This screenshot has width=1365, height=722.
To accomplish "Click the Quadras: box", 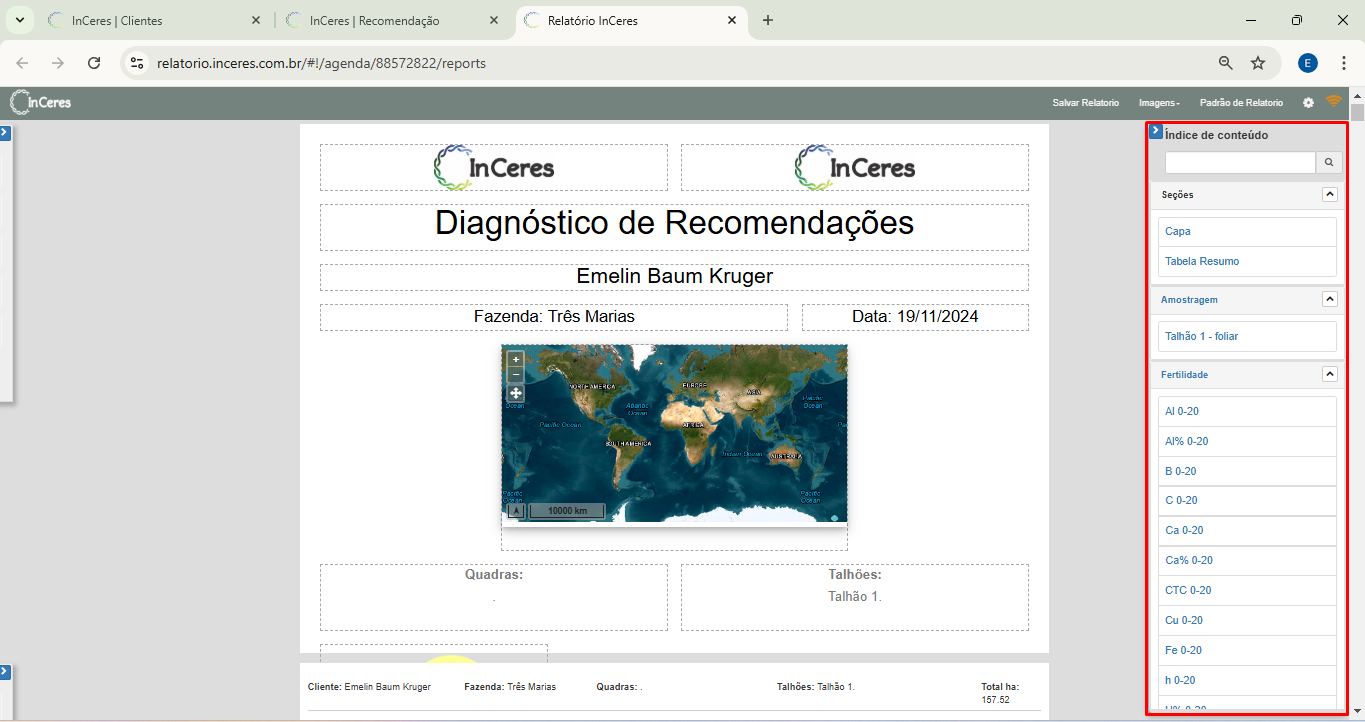I will pos(494,597).
